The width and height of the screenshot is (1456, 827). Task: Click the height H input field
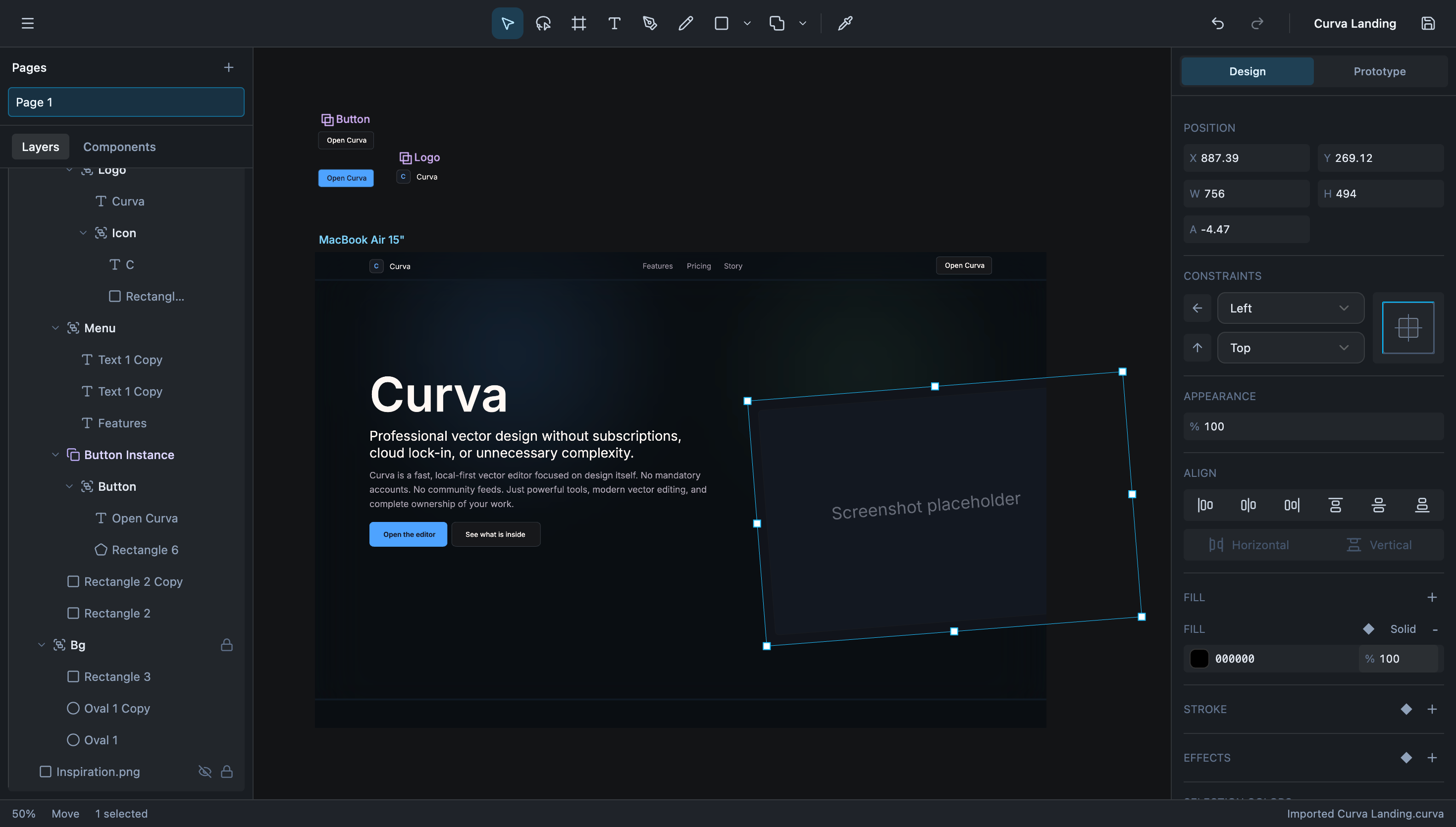[x=1380, y=194]
